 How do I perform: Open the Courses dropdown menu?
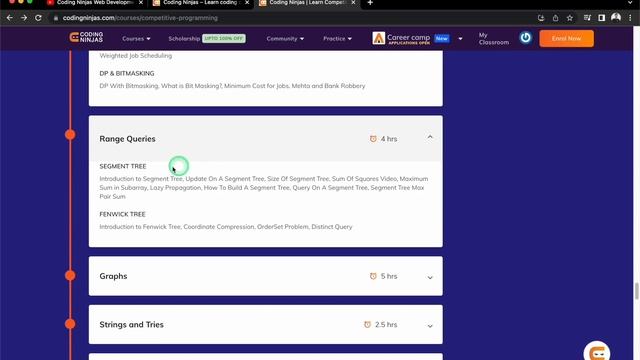[136, 38]
